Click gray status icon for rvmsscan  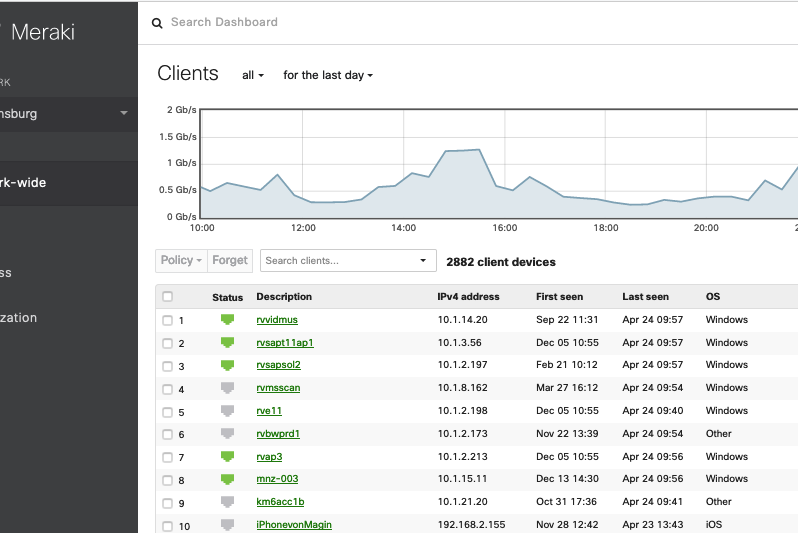coord(227,388)
